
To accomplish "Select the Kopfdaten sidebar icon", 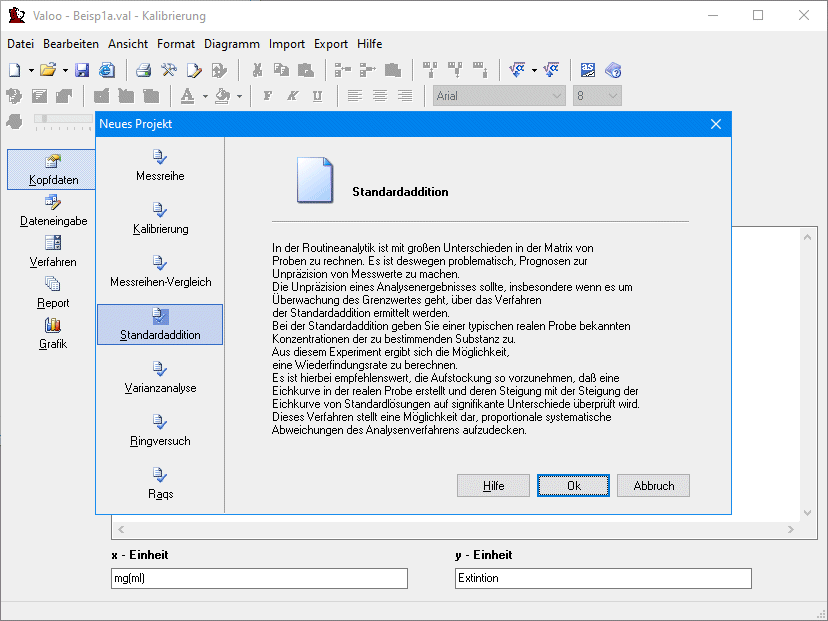I will tap(54, 169).
